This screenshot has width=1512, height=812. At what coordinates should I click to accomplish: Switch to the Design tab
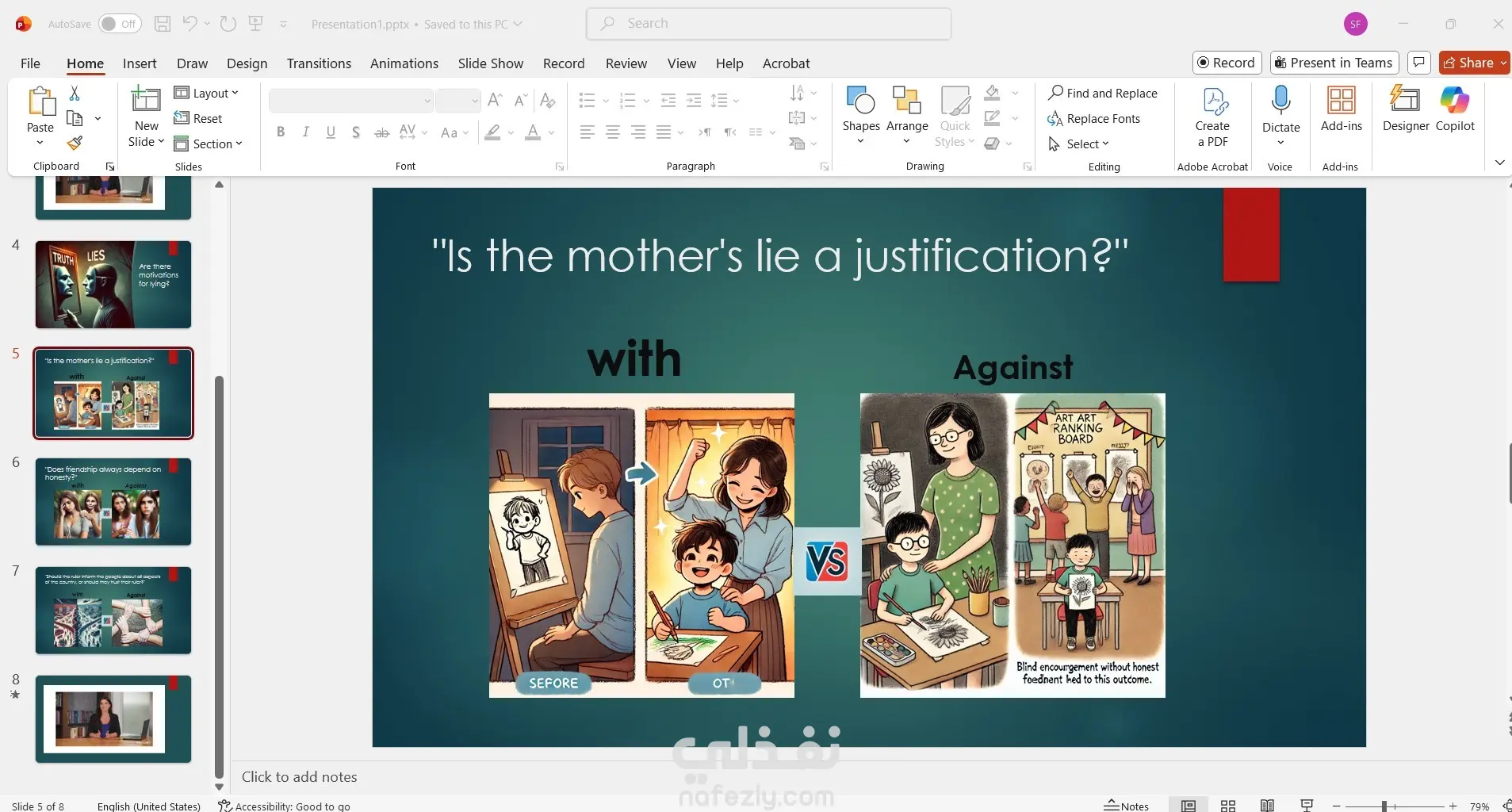tap(247, 63)
